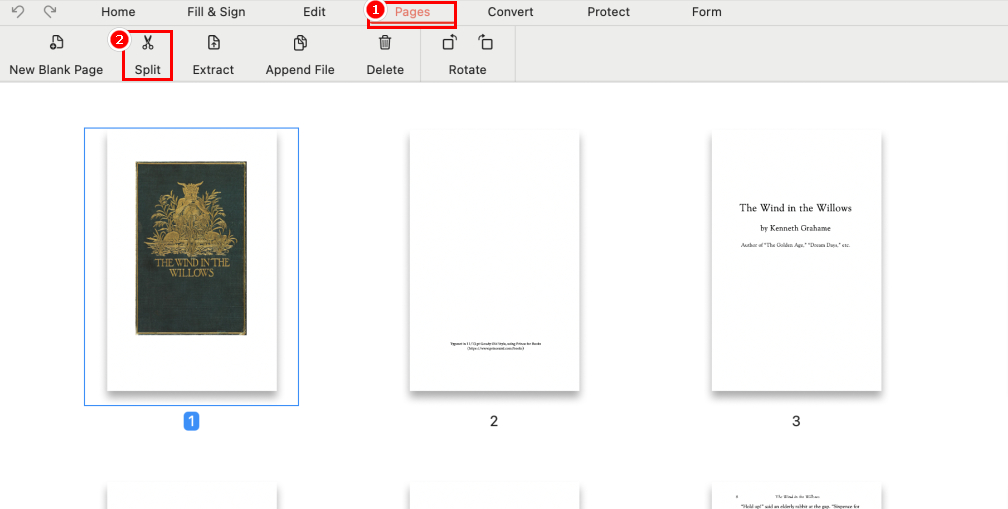This screenshot has width=1008, height=509.
Task: Open the Protect tab
Action: click(608, 12)
